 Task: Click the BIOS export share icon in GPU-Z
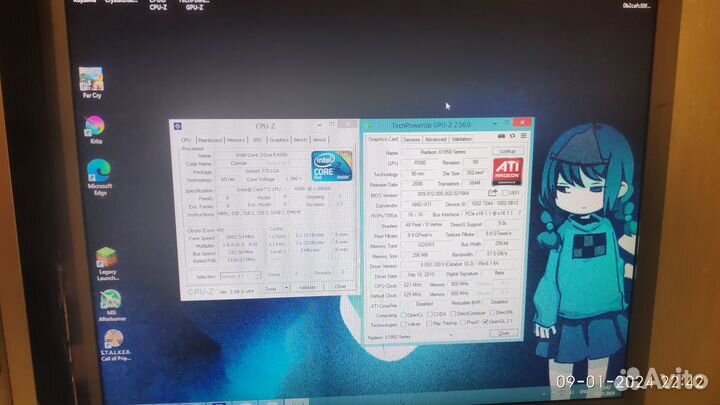point(491,192)
